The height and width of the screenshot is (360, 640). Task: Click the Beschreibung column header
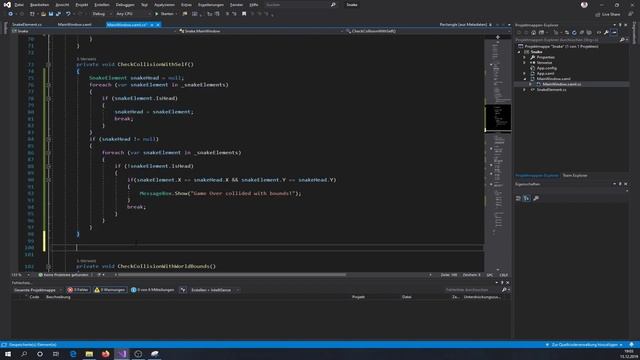(x=58, y=297)
